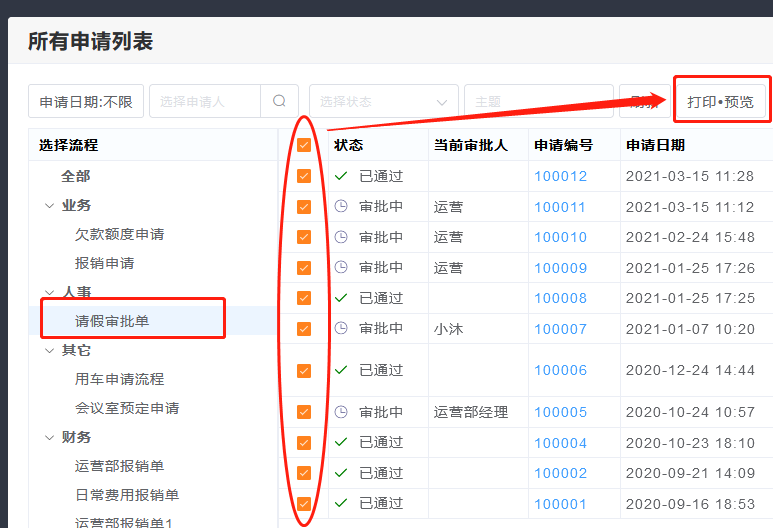This screenshot has width=773, height=528.
Task: Select 用车申请流程 in the process tree
Action: [119, 379]
